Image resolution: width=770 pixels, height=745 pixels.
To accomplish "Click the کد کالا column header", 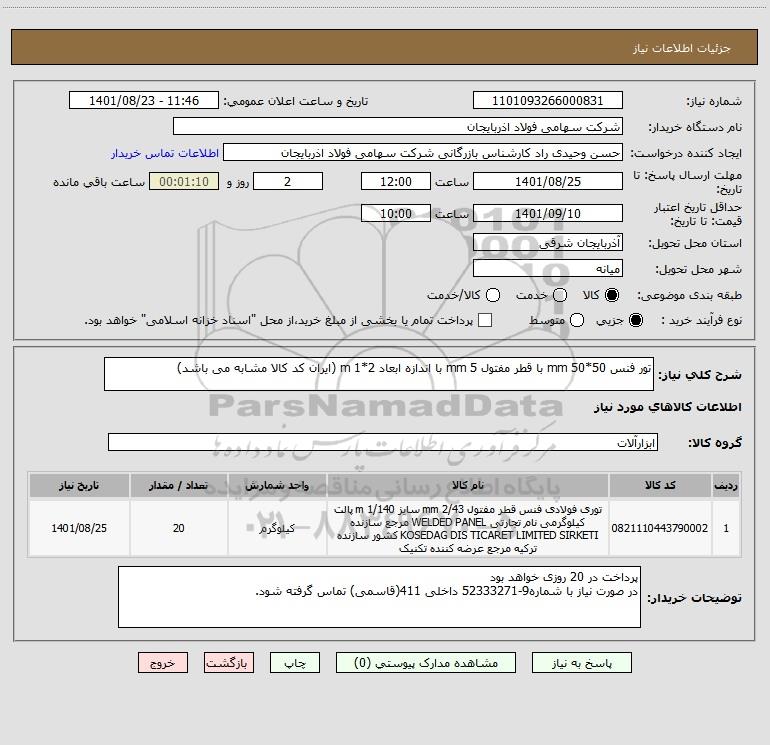I will (x=660, y=485).
